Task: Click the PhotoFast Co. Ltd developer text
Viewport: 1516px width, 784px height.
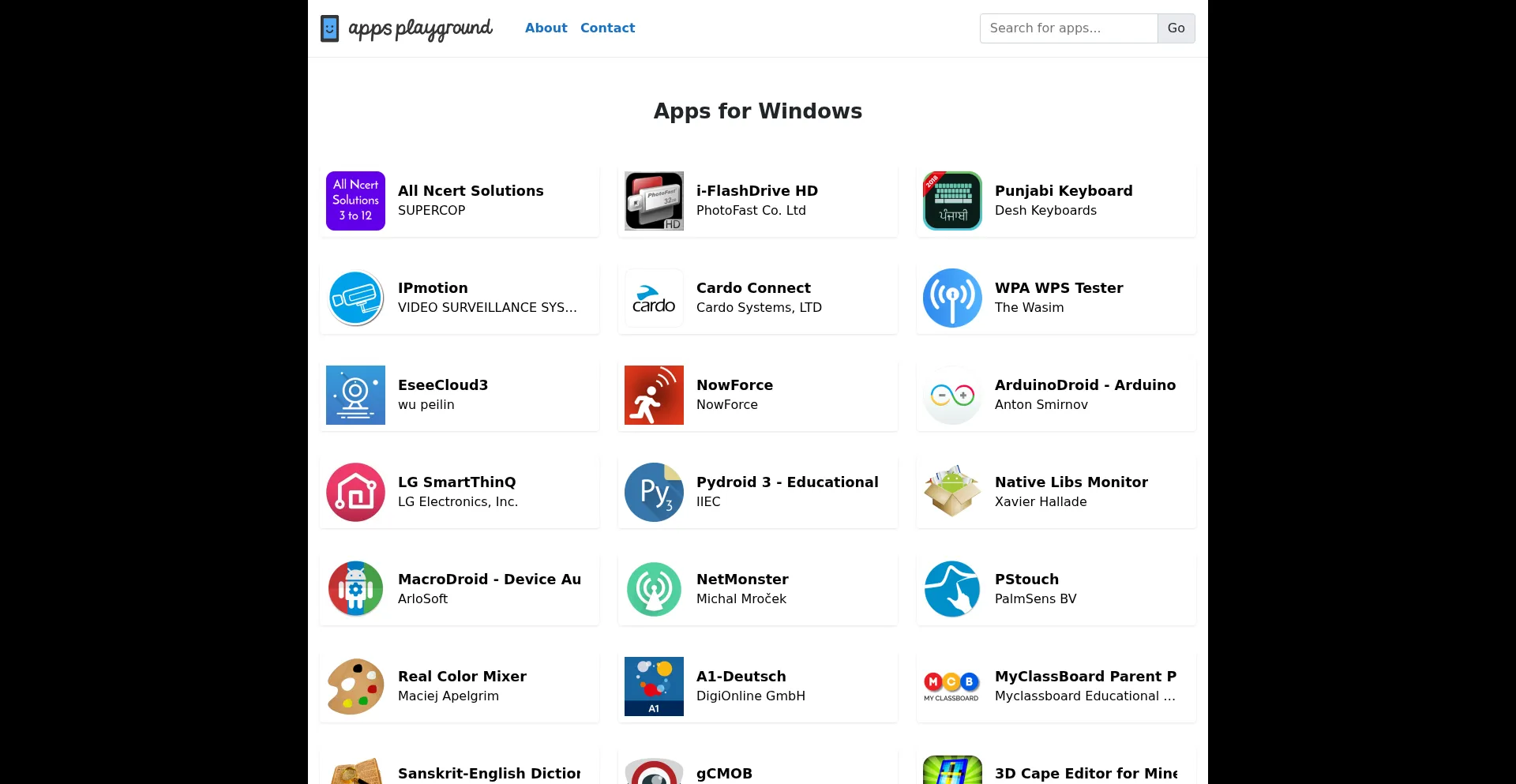Action: (x=751, y=211)
